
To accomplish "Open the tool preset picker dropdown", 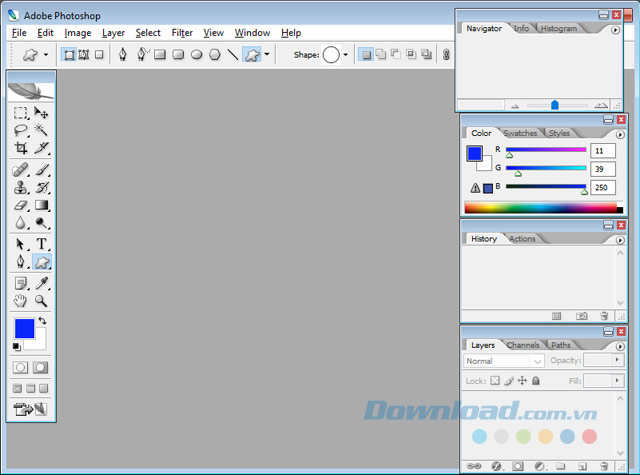I will point(46,54).
